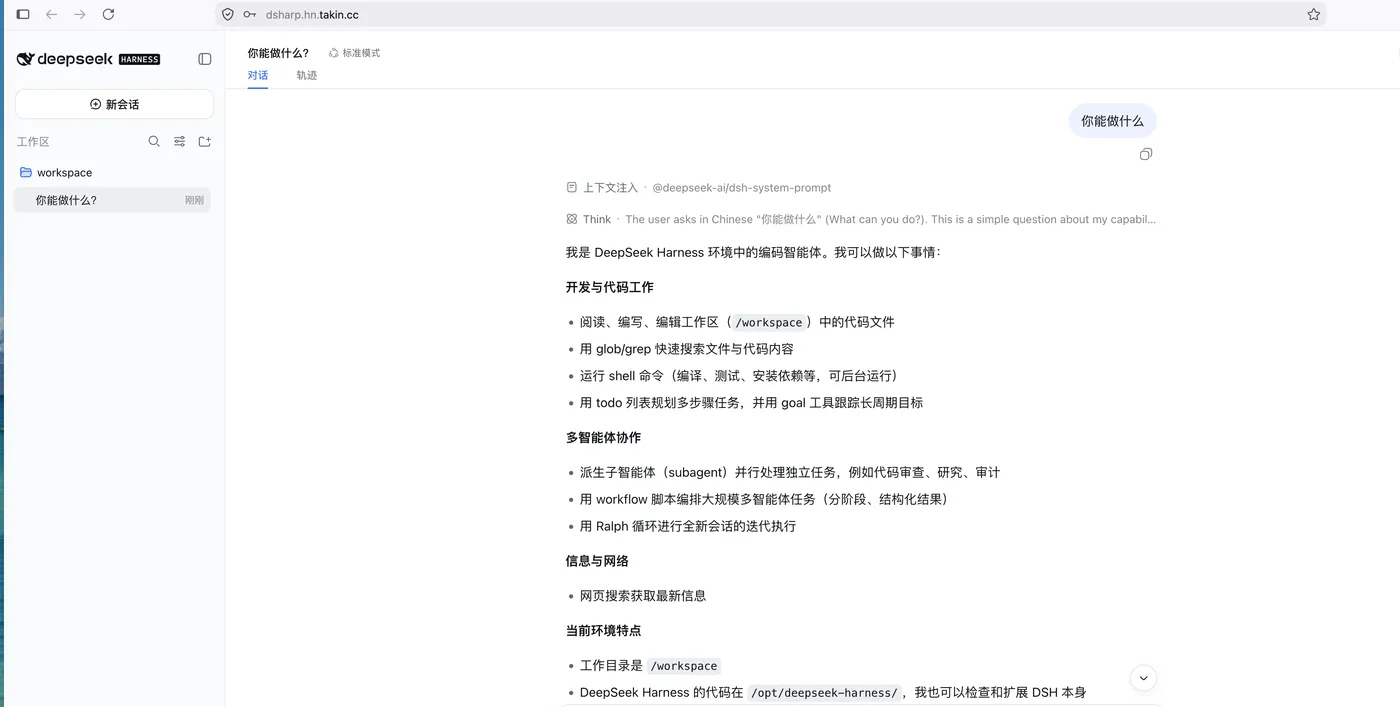The image size is (1400, 707).
Task: Open the 你能做什么? conversation in sidebar
Action: tap(112, 200)
